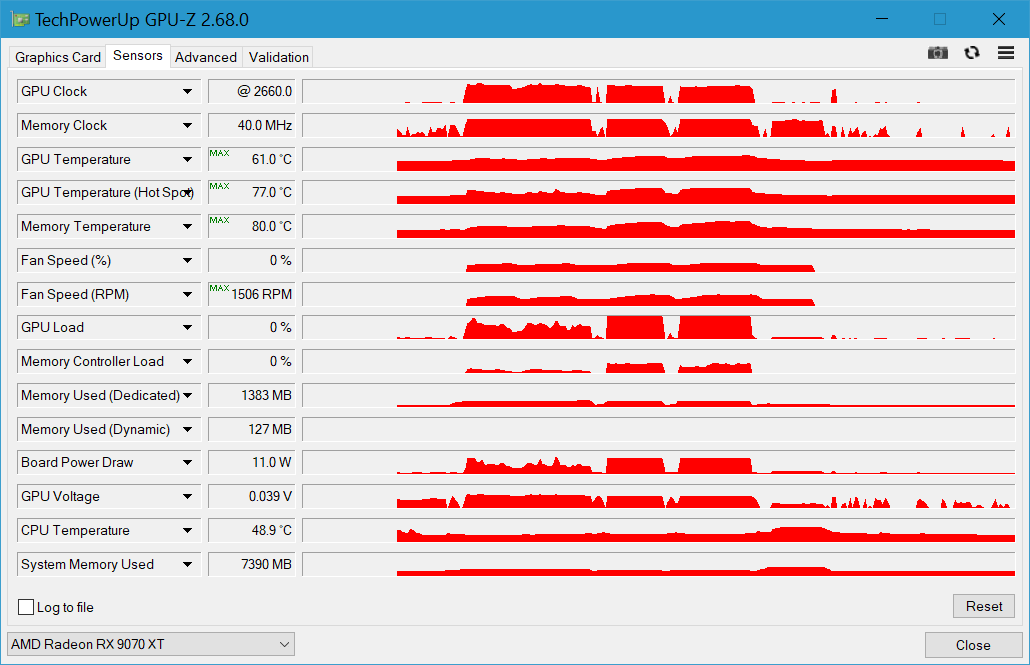Click the Fan Speed value 1506 RPM
1030x665 pixels.
pyautogui.click(x=252, y=294)
